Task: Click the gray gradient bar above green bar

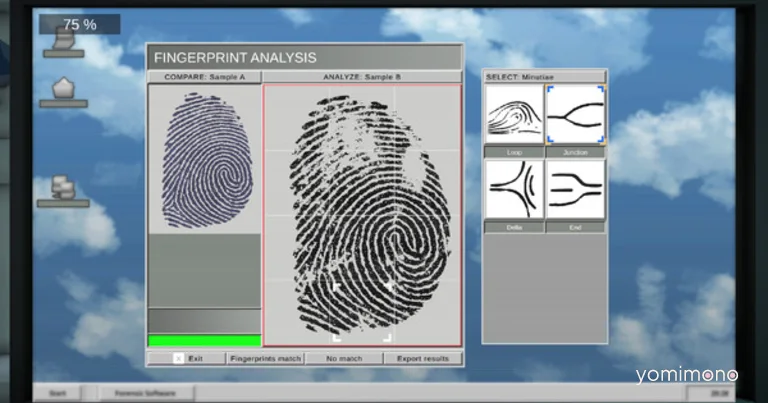Action: [x=205, y=321]
